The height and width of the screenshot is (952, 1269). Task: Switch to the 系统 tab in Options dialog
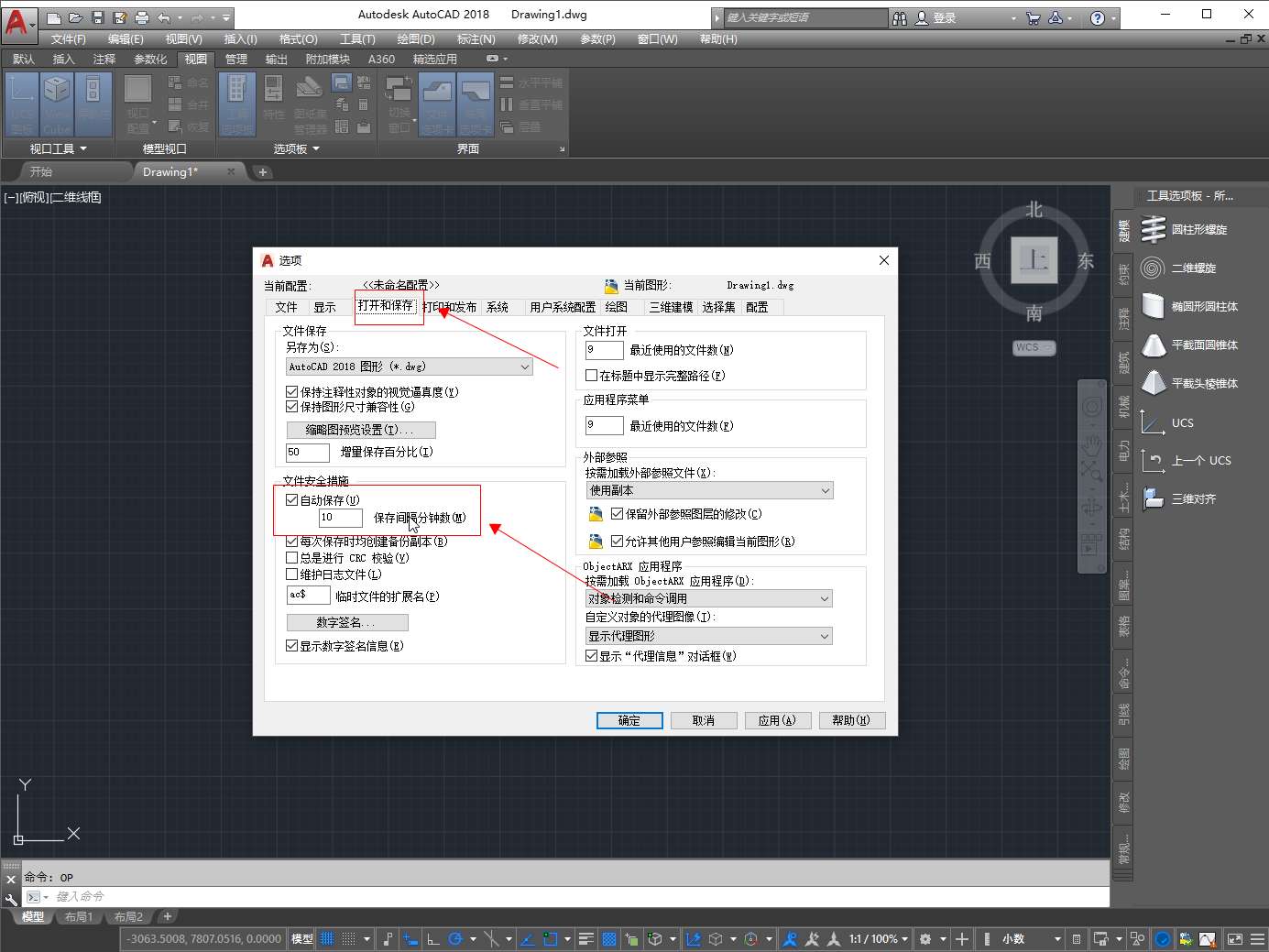(498, 307)
